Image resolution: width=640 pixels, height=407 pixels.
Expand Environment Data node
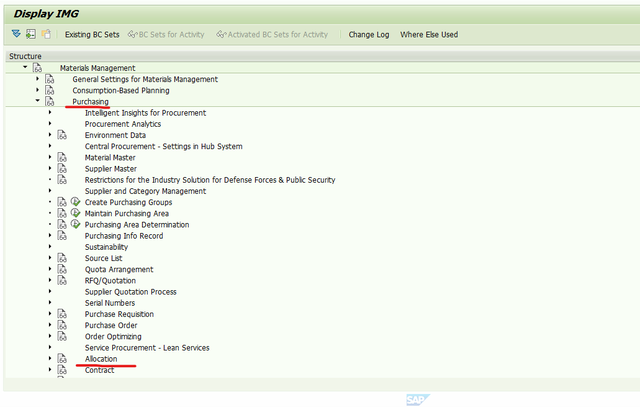(50, 134)
